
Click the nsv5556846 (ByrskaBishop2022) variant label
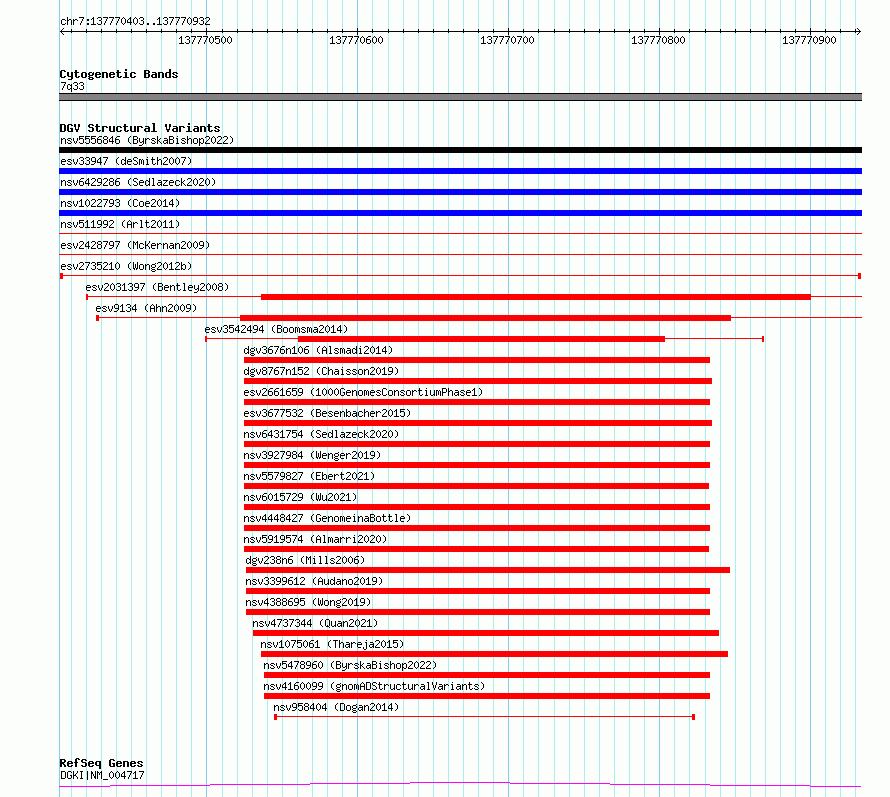coord(147,140)
